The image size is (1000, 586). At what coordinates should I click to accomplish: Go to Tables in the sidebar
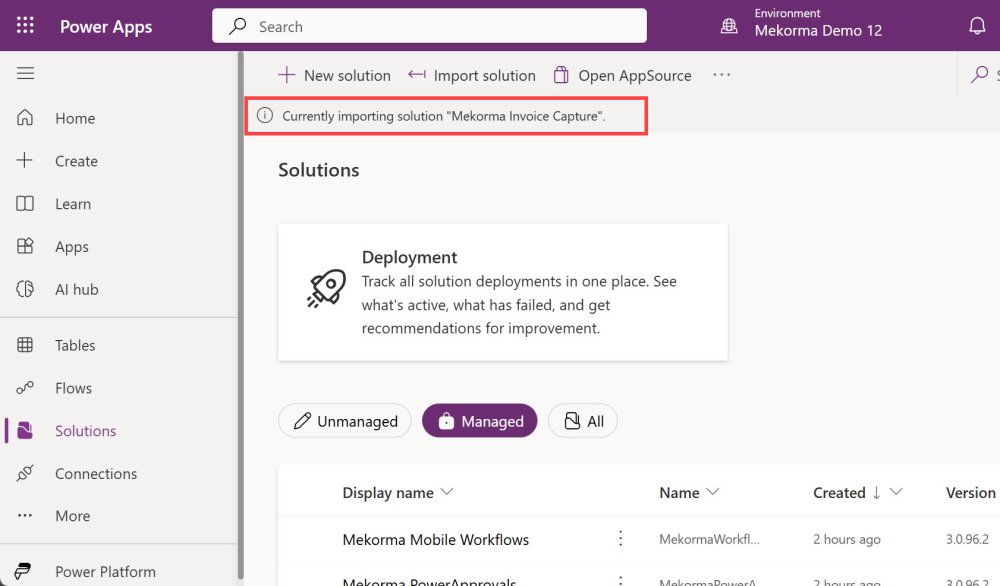(75, 345)
